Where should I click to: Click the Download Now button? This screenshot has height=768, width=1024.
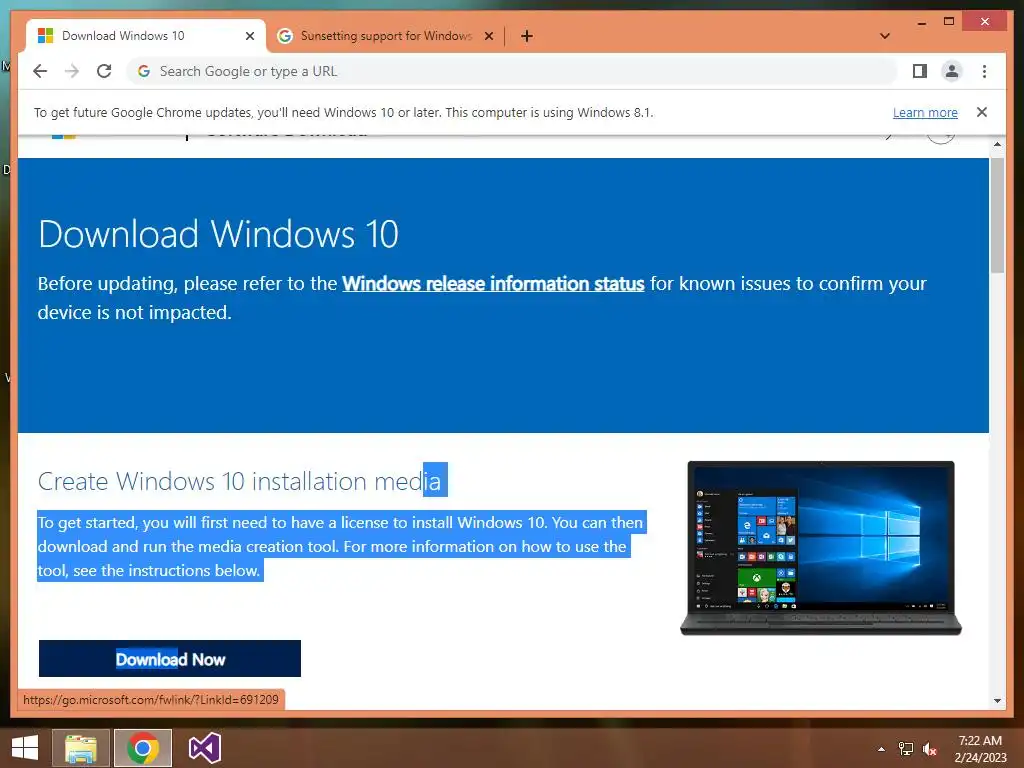[170, 658]
